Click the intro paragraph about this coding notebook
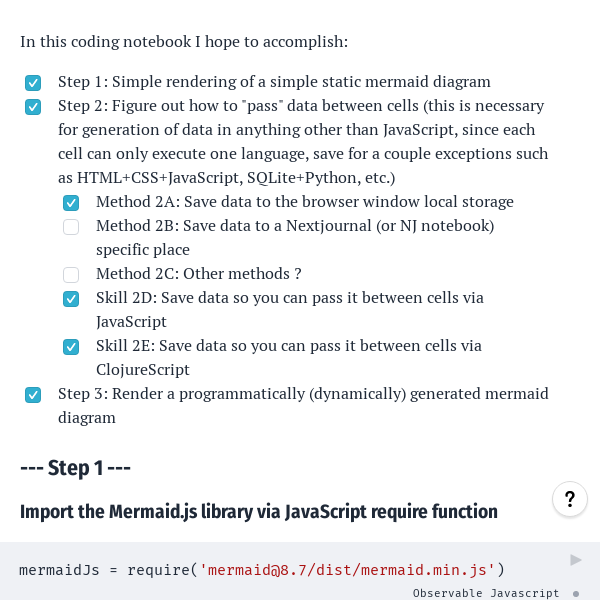 click(x=184, y=42)
